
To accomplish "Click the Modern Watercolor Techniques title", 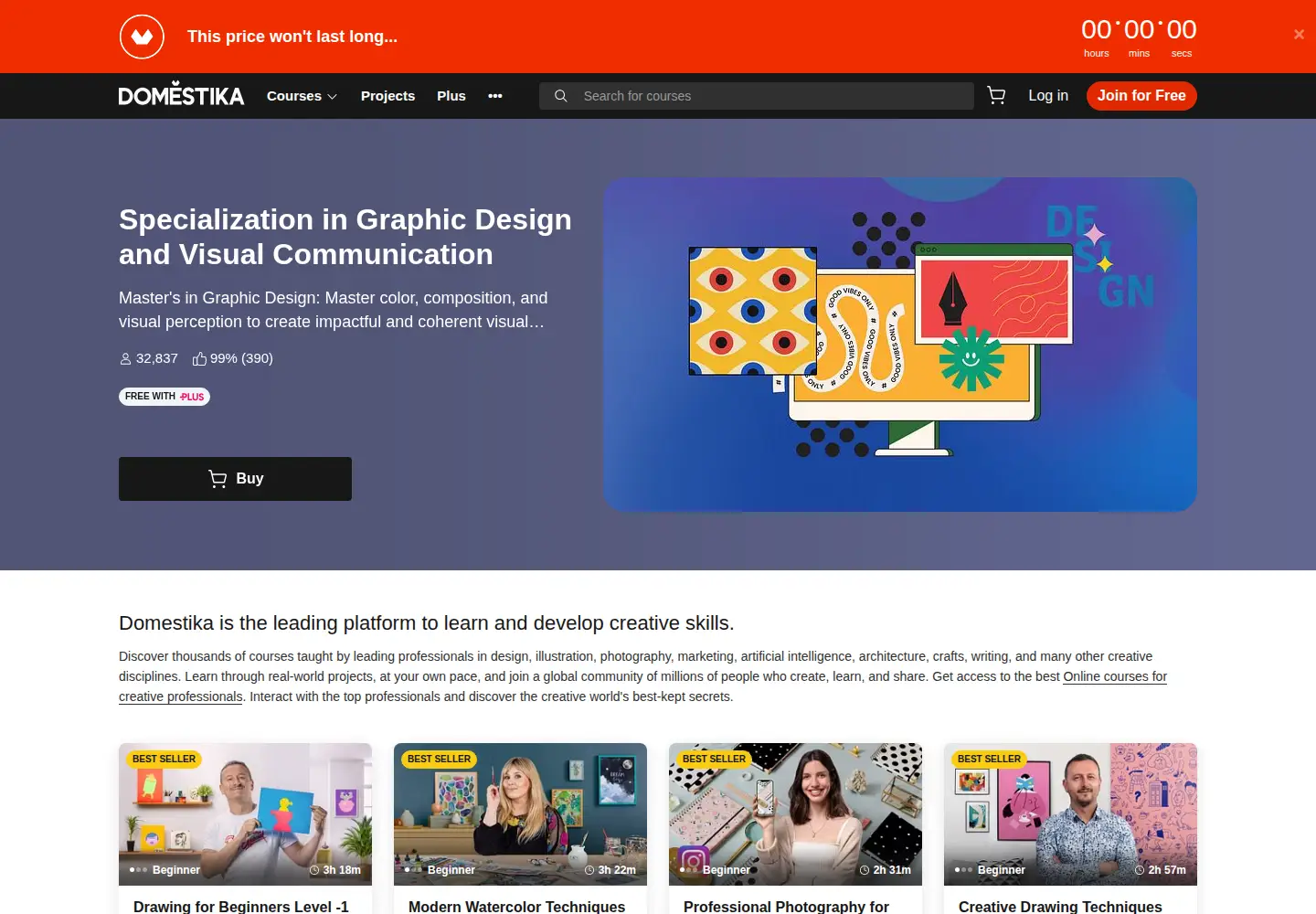I will 517,906.
